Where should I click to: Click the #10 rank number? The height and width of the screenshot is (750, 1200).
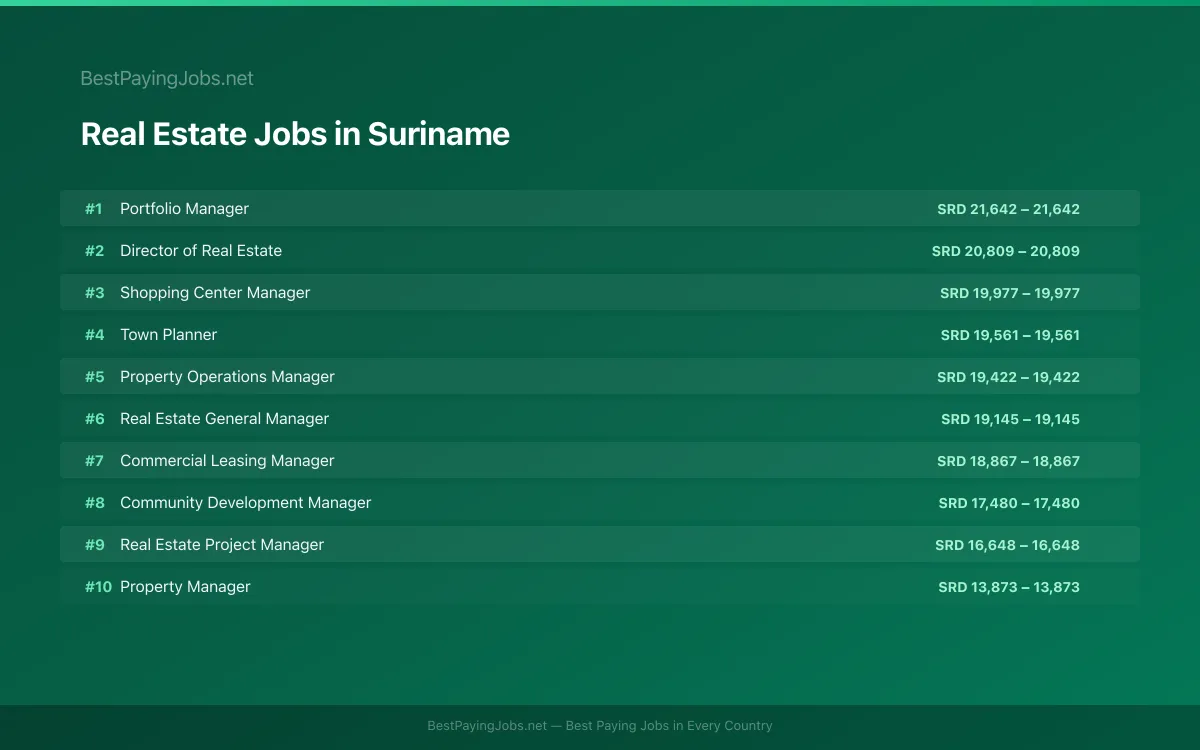tap(98, 587)
